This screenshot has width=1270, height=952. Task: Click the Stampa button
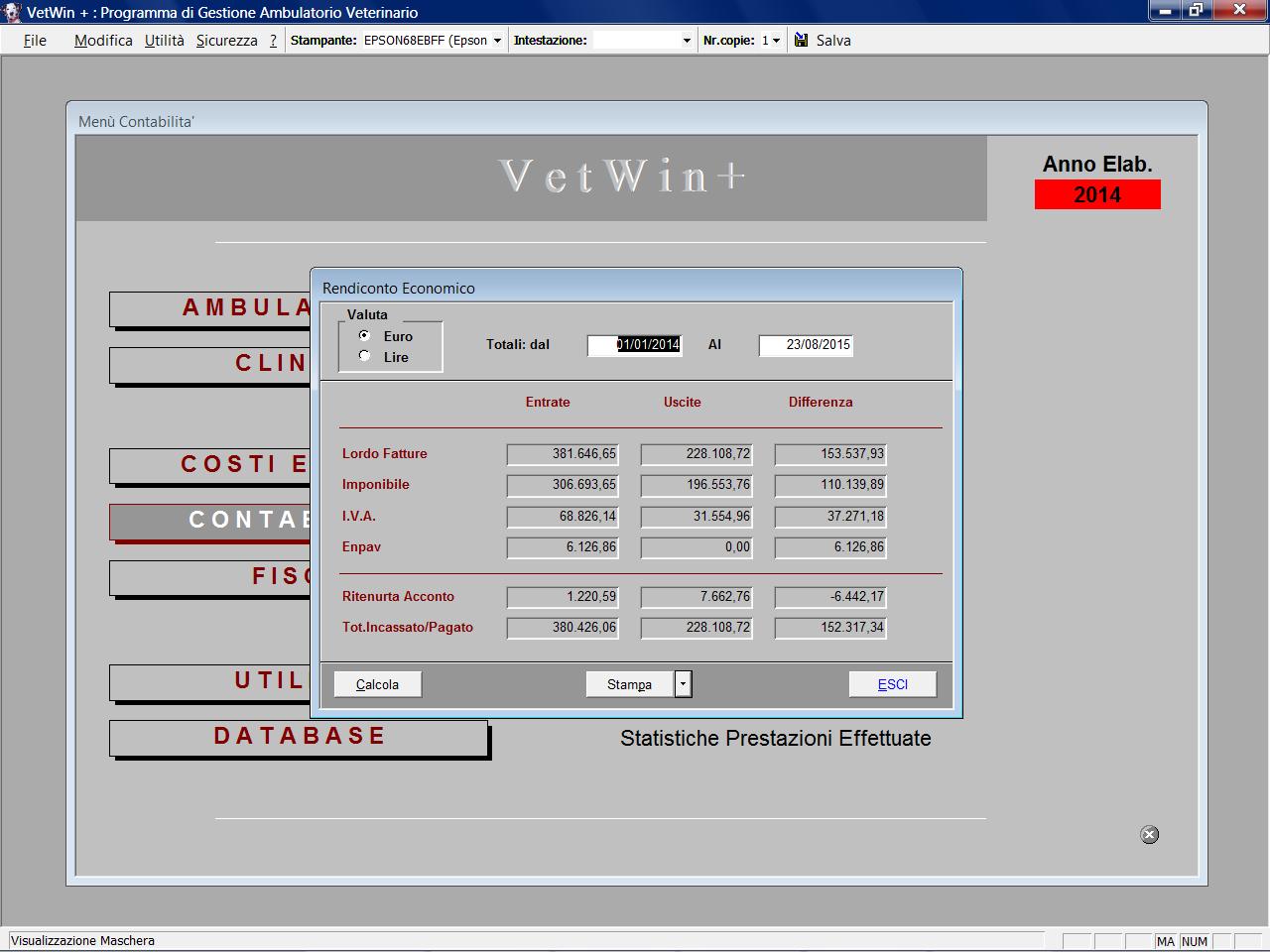[629, 684]
